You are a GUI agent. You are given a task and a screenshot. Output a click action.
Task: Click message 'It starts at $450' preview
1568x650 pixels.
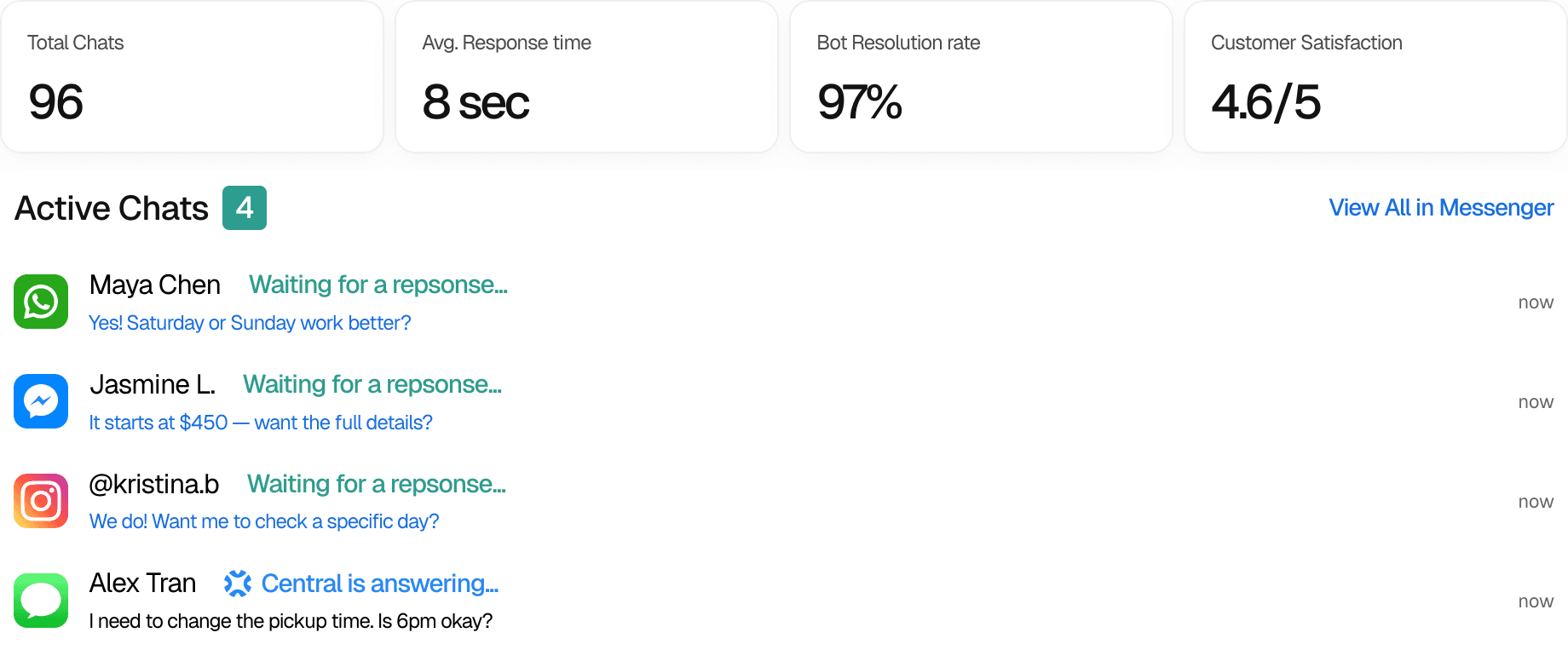(x=261, y=423)
